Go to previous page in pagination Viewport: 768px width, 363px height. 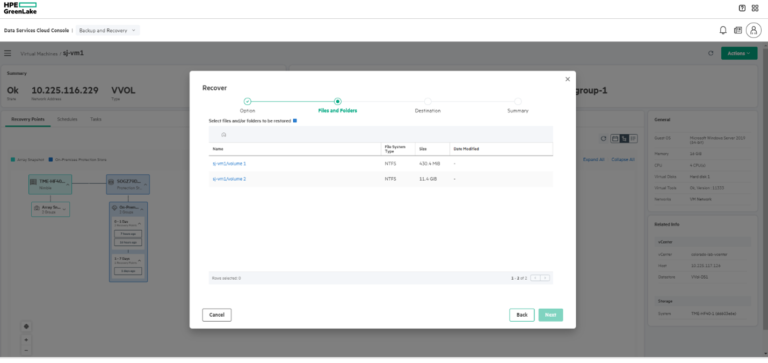535,278
